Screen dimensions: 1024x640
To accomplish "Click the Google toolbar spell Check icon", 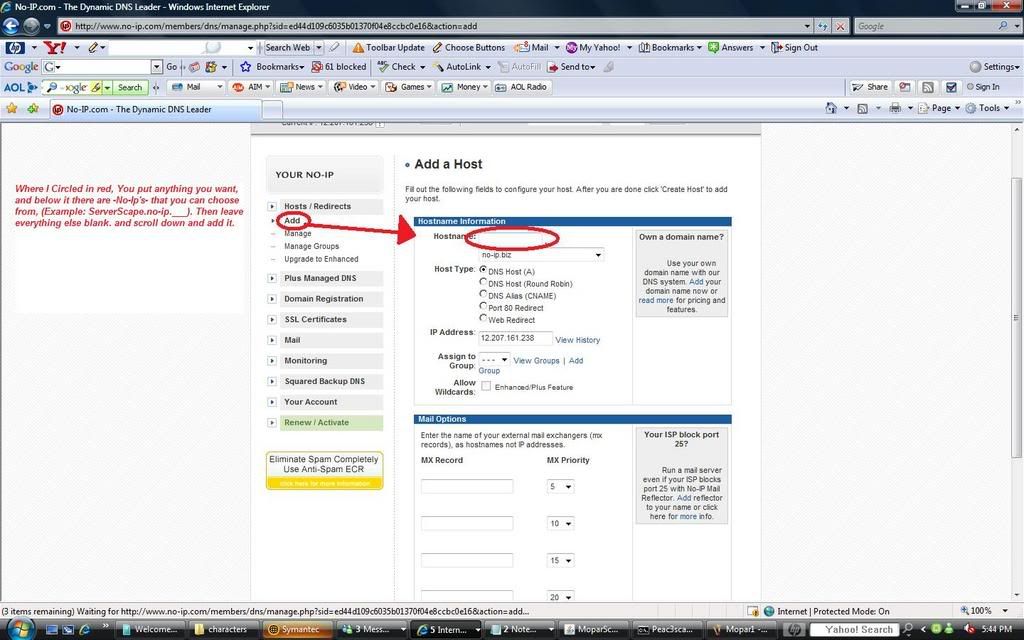I will tap(383, 67).
